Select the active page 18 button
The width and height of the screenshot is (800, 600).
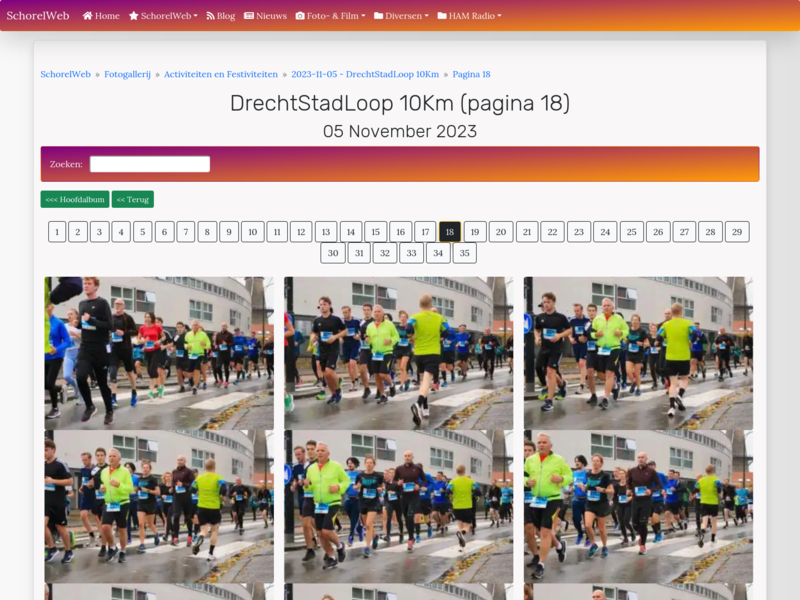coord(450,232)
